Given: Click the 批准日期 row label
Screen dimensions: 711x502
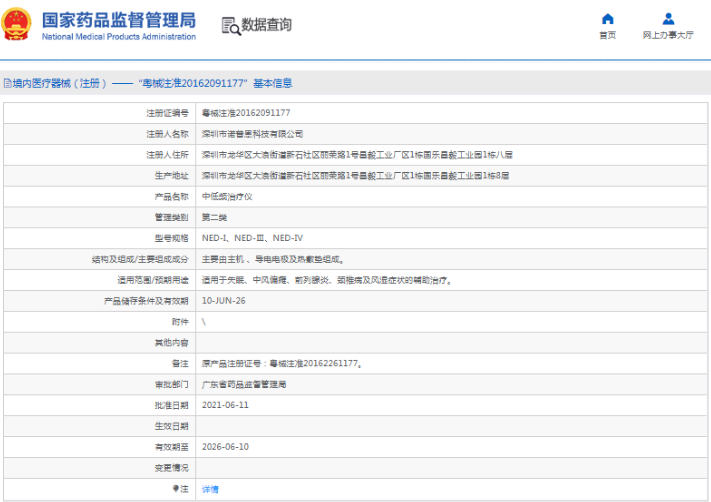Looking at the screenshot, I should pos(171,405).
